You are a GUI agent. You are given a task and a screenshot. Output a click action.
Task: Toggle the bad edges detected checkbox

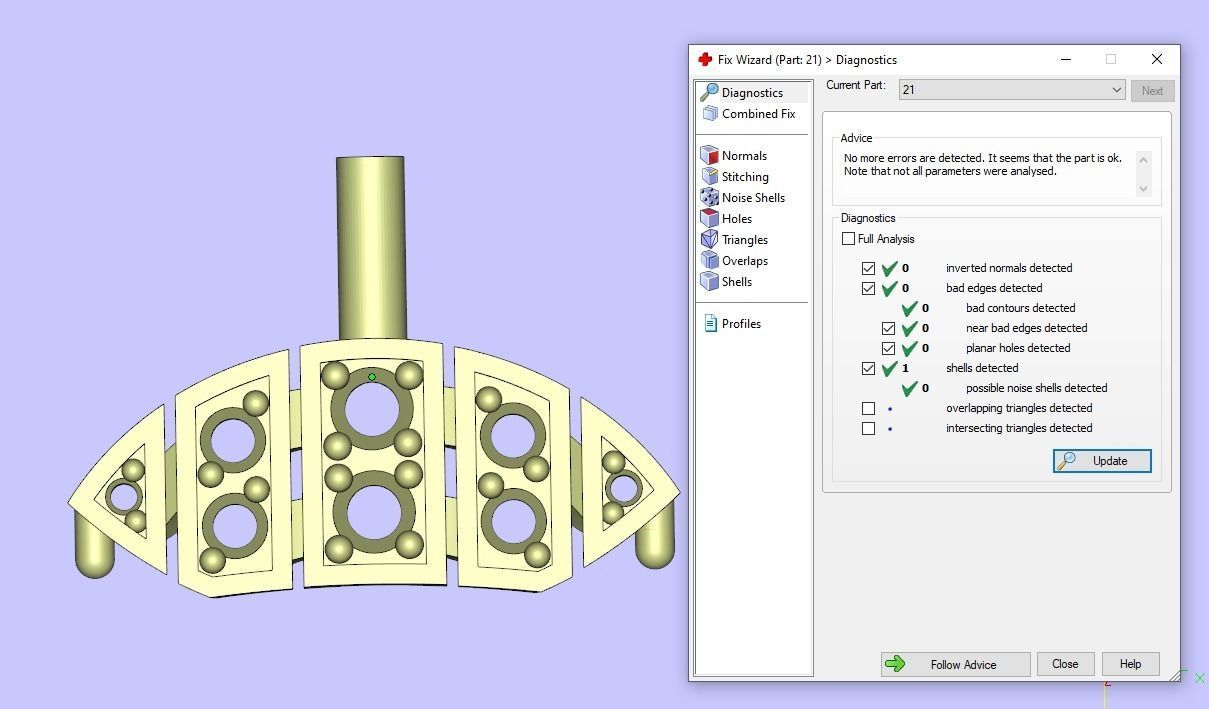click(868, 288)
